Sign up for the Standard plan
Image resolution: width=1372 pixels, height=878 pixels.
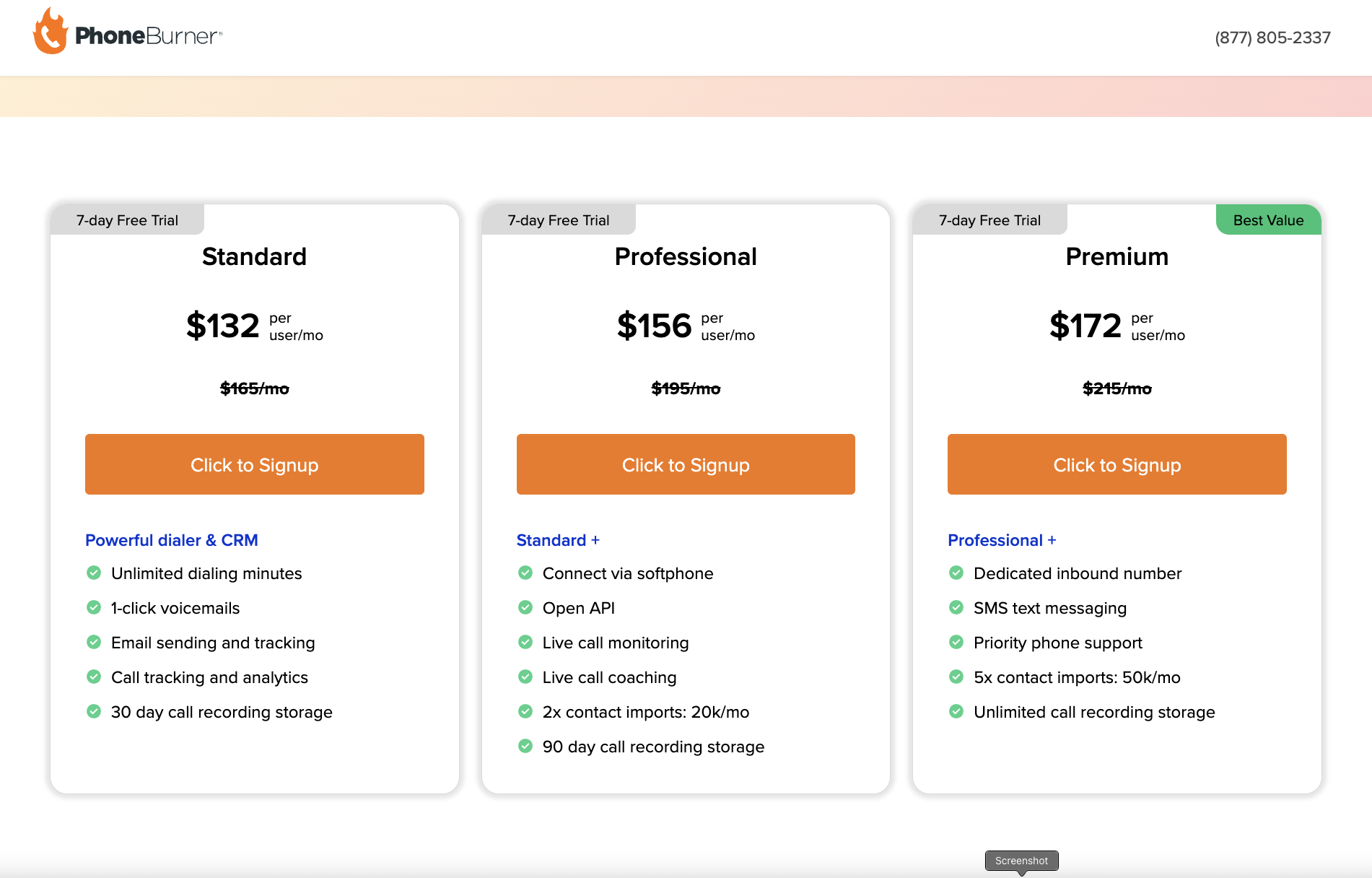254,464
